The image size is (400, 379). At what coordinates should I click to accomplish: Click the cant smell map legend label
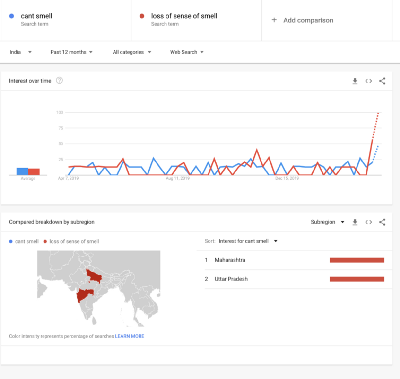pos(27,241)
